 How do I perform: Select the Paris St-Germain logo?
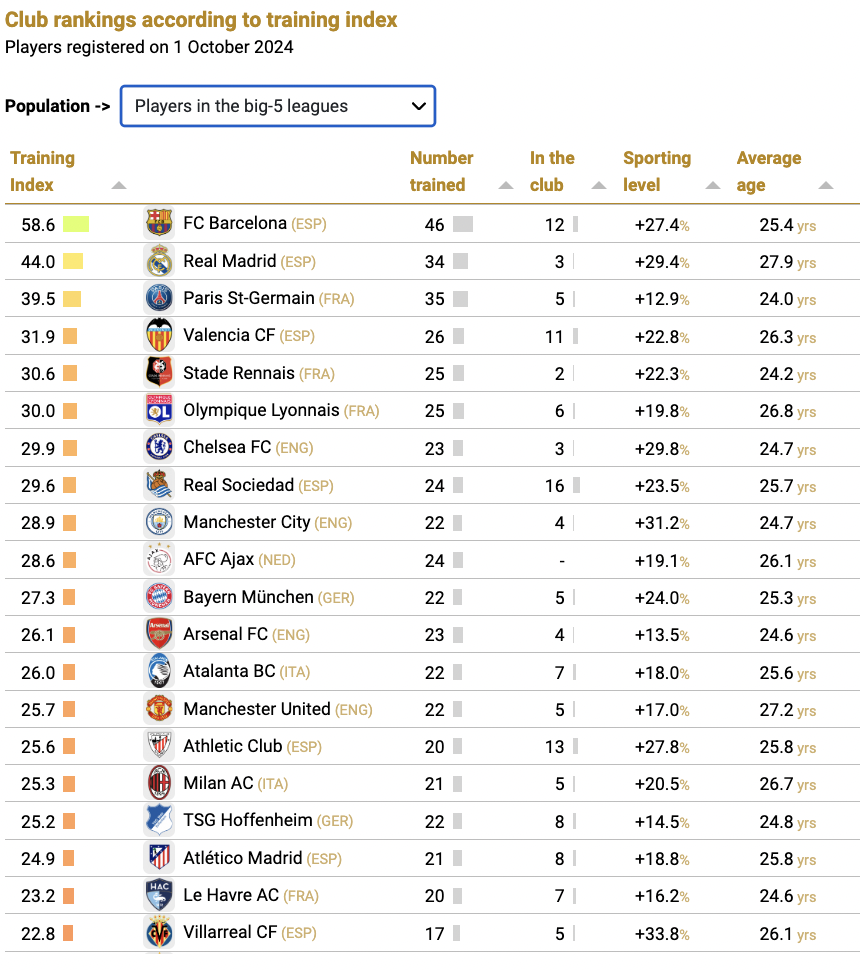coord(159,298)
